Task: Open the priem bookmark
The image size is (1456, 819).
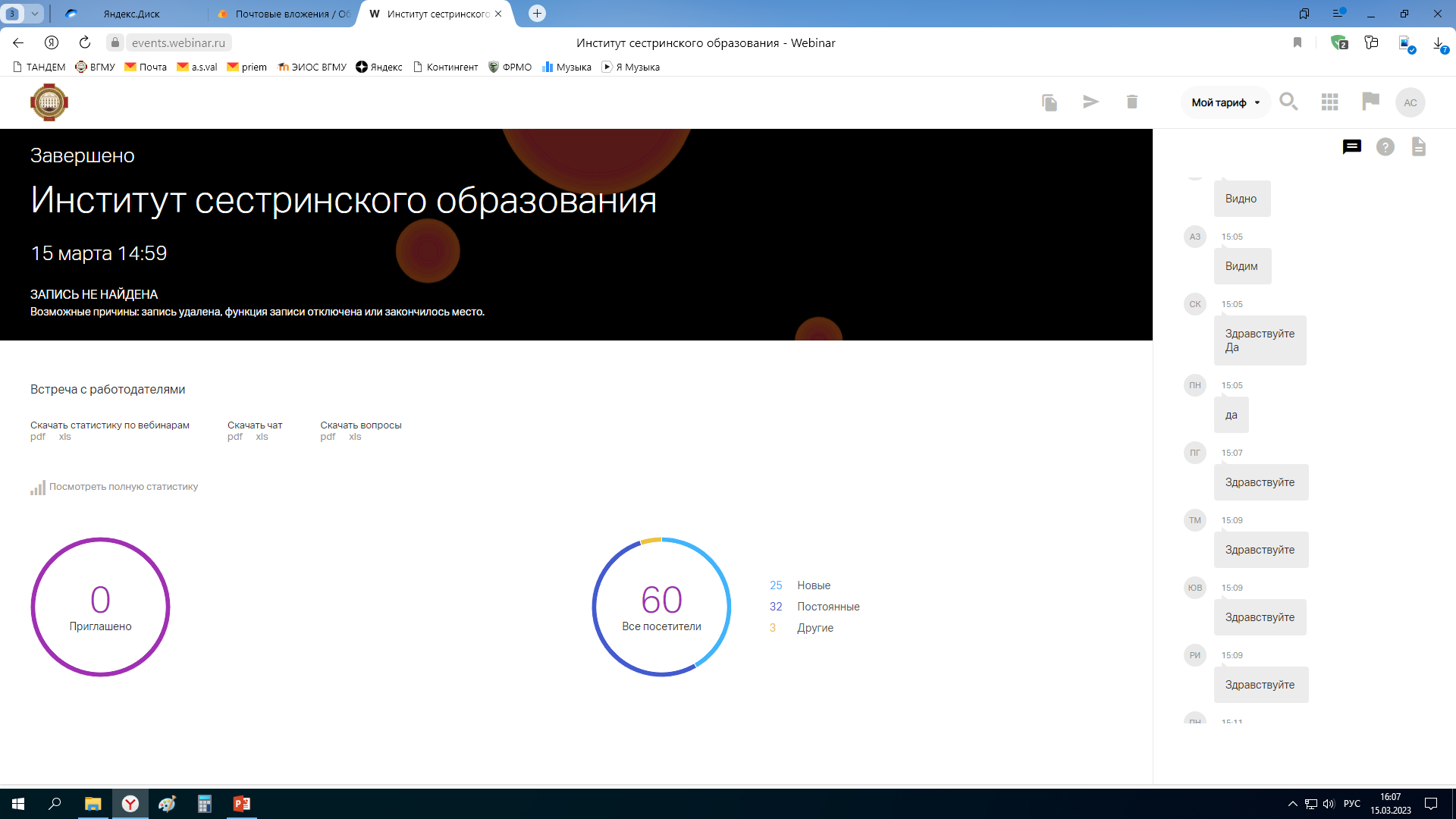Action: tap(247, 67)
